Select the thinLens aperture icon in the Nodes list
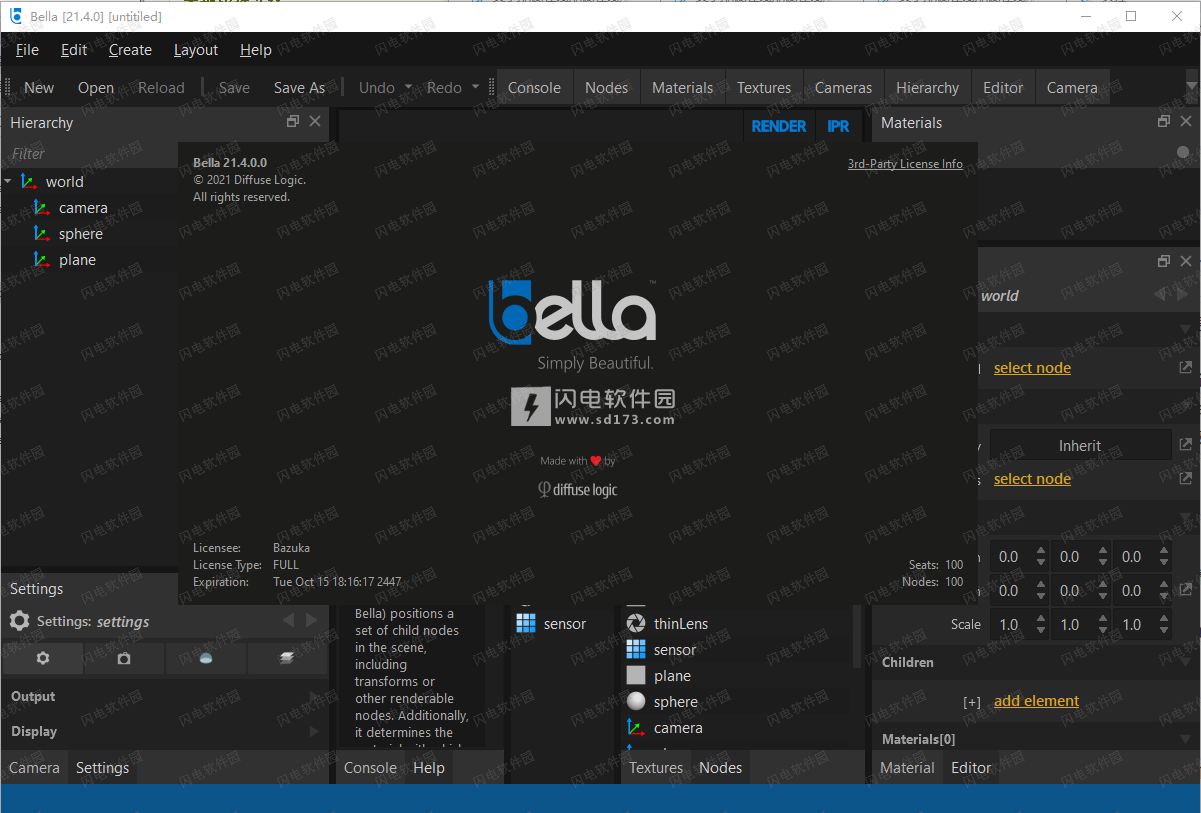Viewport: 1201px width, 813px height. click(636, 623)
